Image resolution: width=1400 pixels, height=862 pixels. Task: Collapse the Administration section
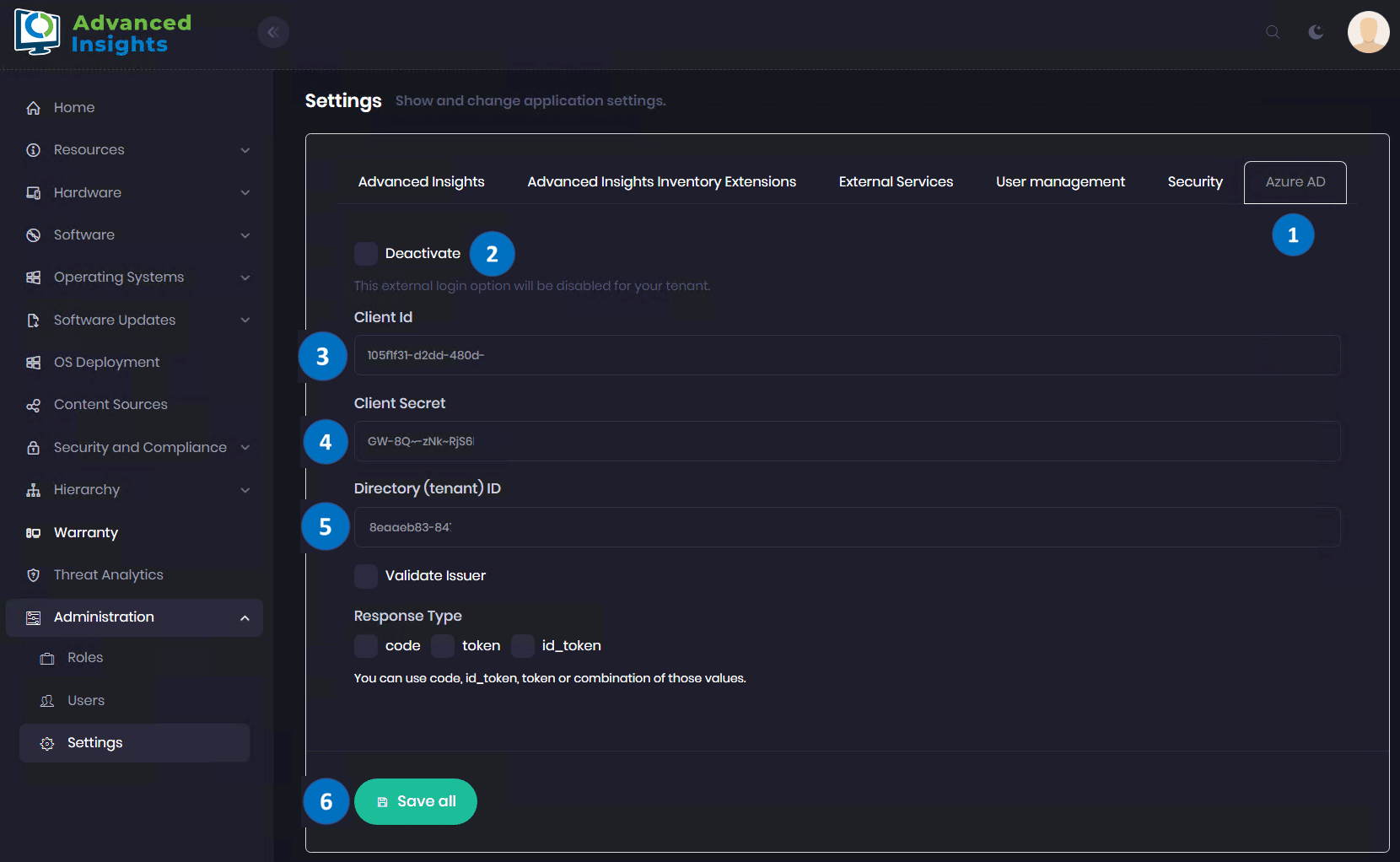(245, 617)
